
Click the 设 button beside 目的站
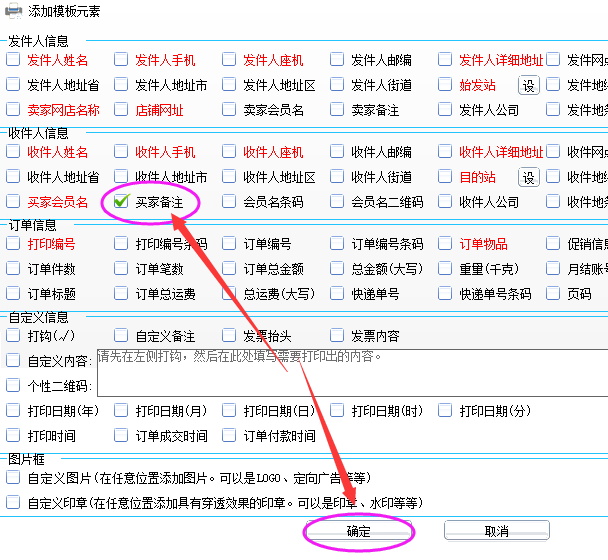[x=528, y=177]
